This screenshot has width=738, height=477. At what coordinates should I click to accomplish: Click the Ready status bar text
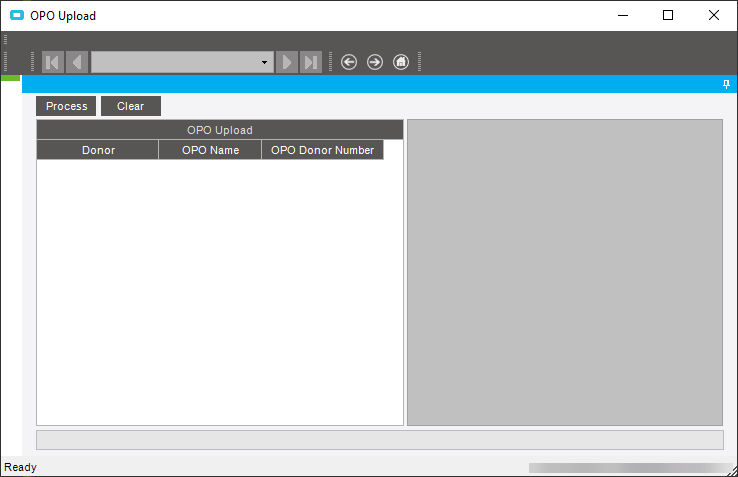(20, 467)
